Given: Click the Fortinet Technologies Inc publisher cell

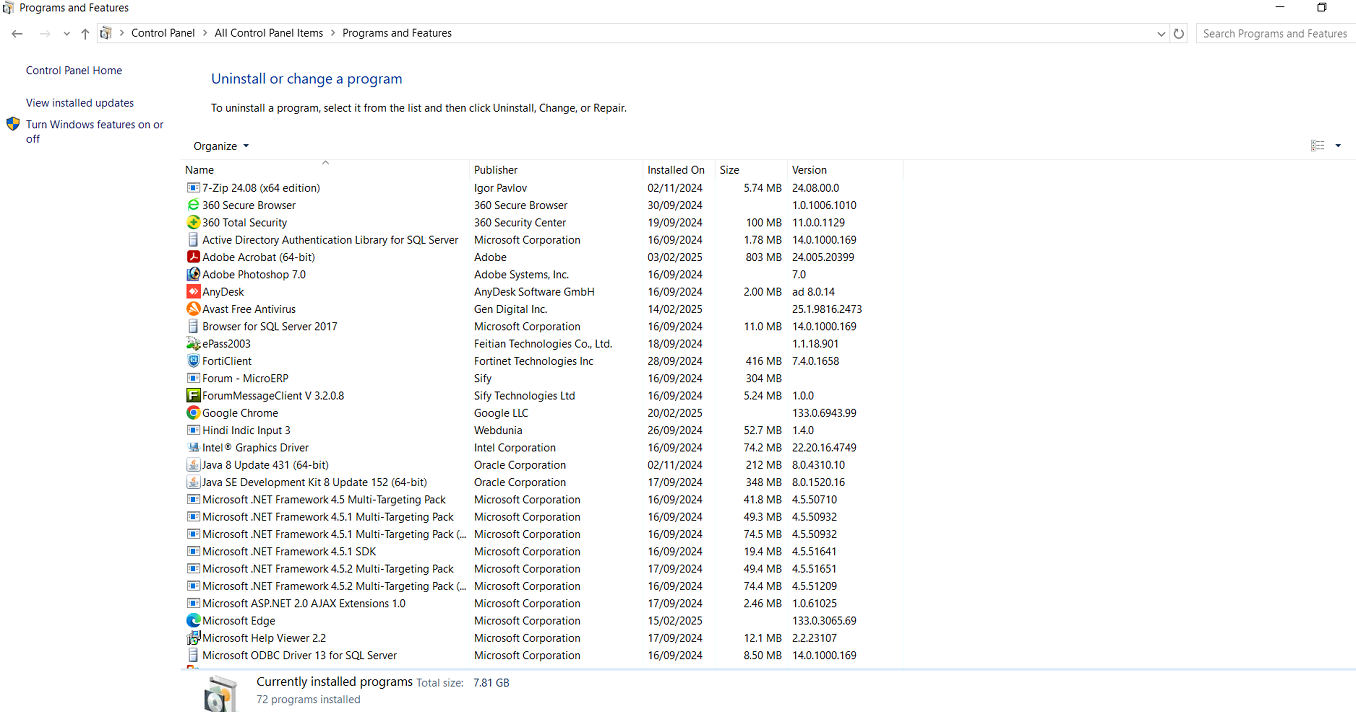Looking at the screenshot, I should [x=534, y=361].
